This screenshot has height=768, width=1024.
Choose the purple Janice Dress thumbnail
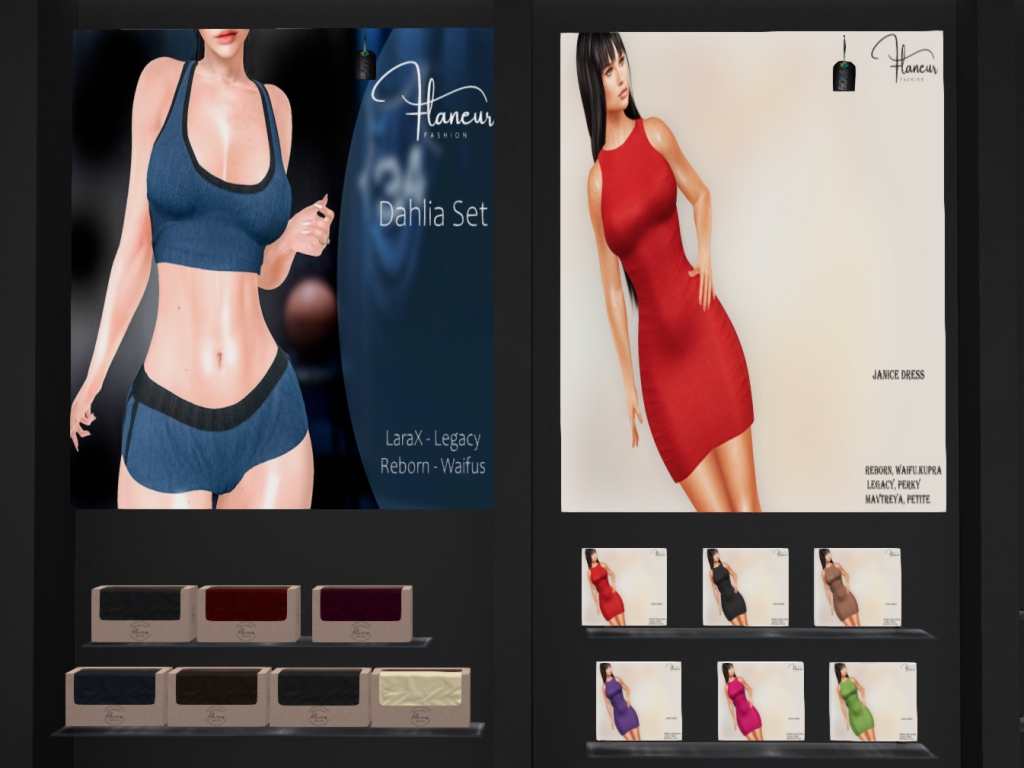(x=638, y=701)
